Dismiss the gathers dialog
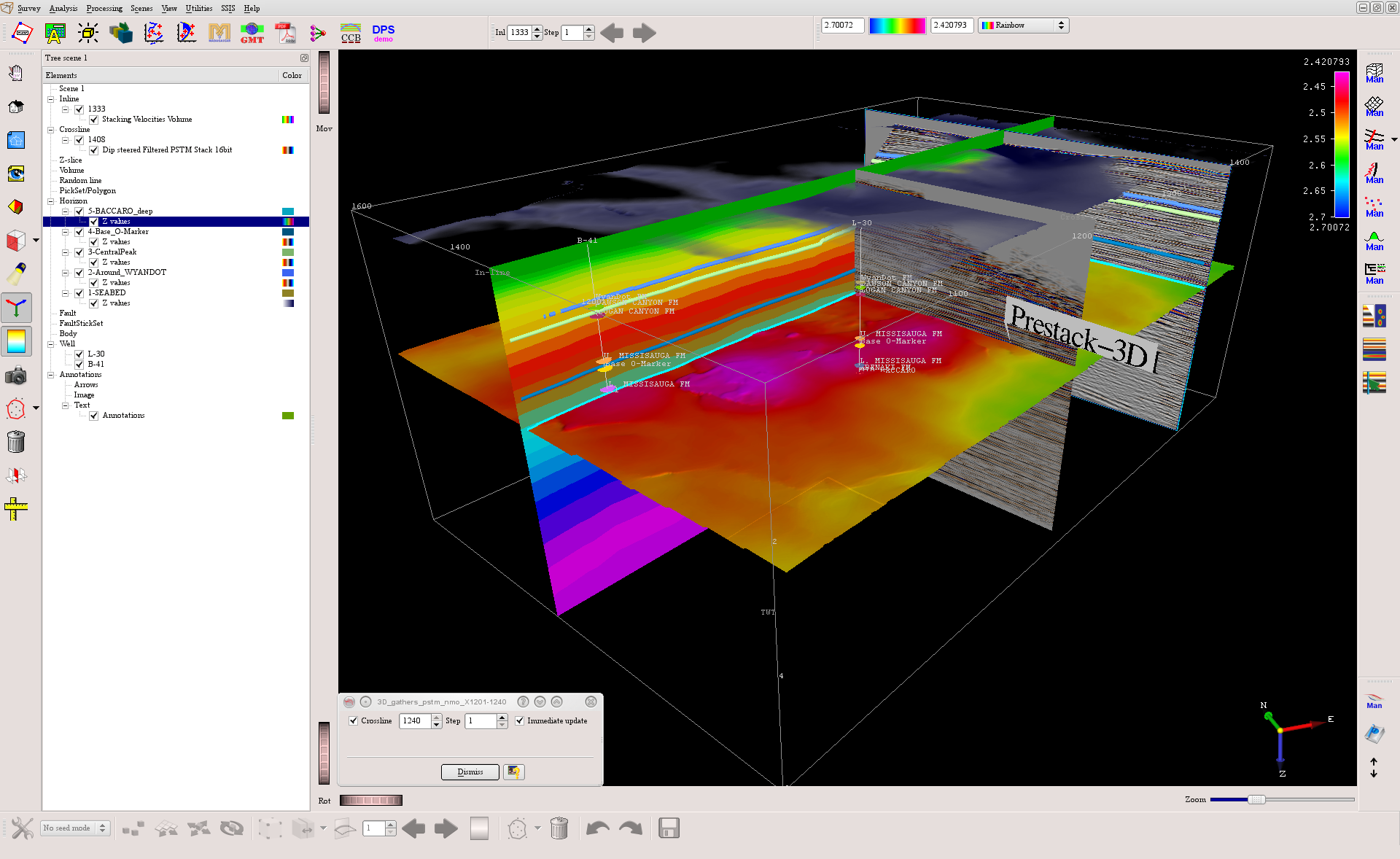Viewport: 1400px width, 859px height. tap(470, 771)
